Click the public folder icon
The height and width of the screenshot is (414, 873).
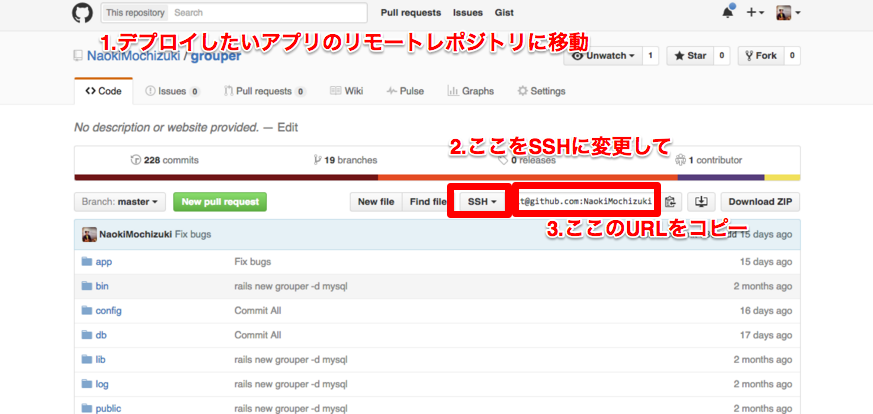click(86, 408)
